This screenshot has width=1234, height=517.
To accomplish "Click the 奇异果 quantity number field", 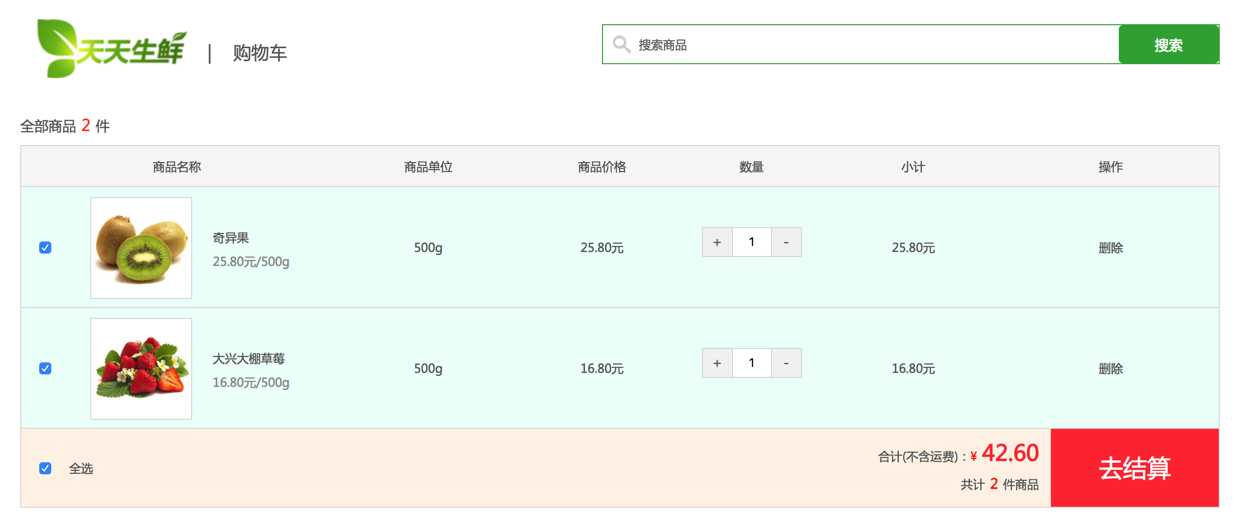I will (751, 242).
